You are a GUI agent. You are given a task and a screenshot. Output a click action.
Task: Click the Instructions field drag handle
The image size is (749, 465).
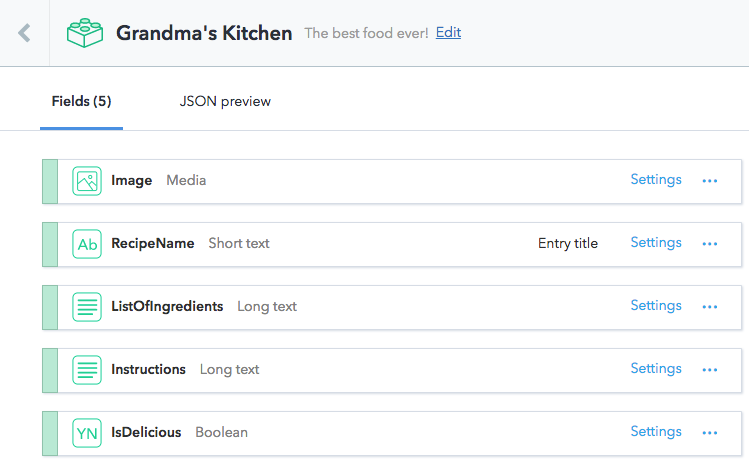pos(50,370)
